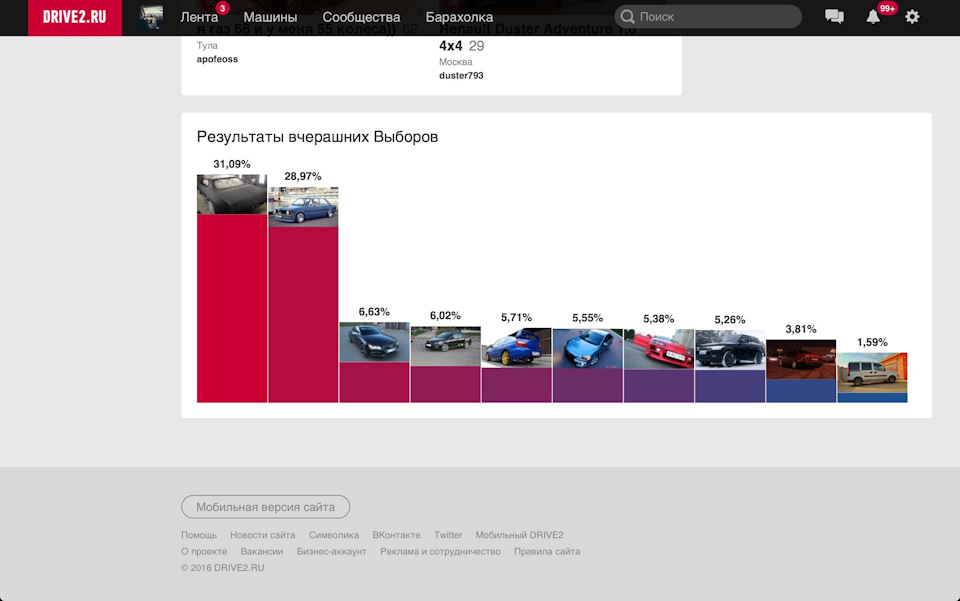Open the ВКонтакте footer link
This screenshot has height=601, width=960.
pos(396,534)
